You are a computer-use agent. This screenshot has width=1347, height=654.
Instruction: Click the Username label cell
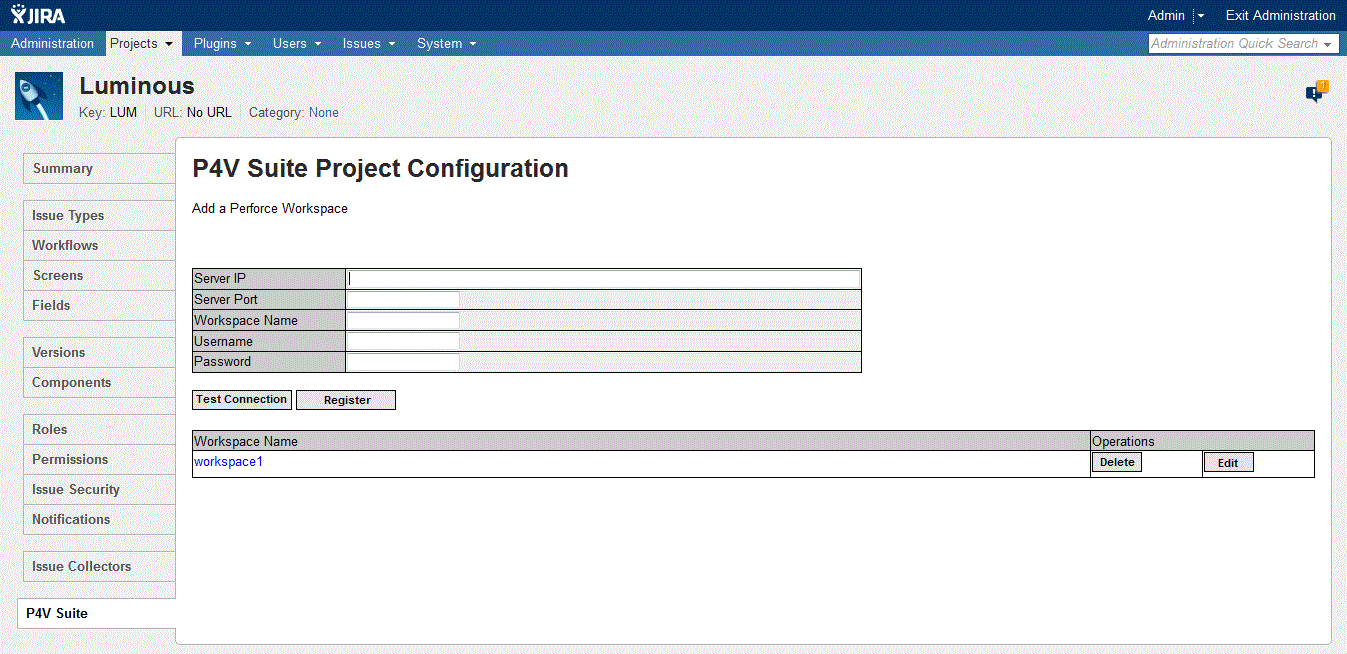click(x=269, y=341)
